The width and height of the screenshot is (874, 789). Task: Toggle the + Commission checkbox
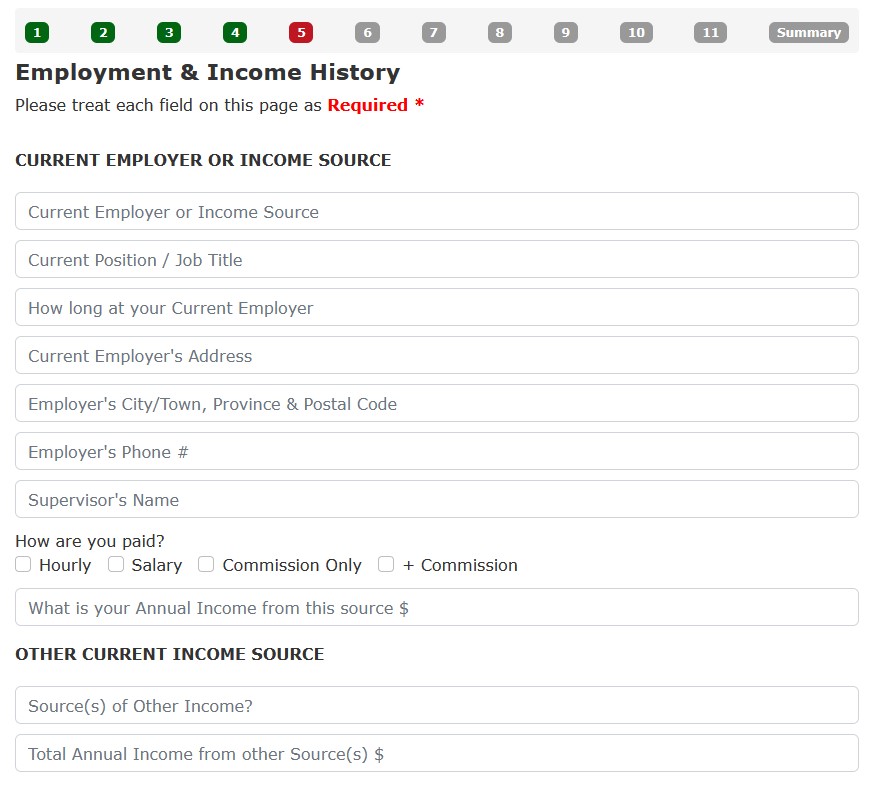pyautogui.click(x=386, y=565)
